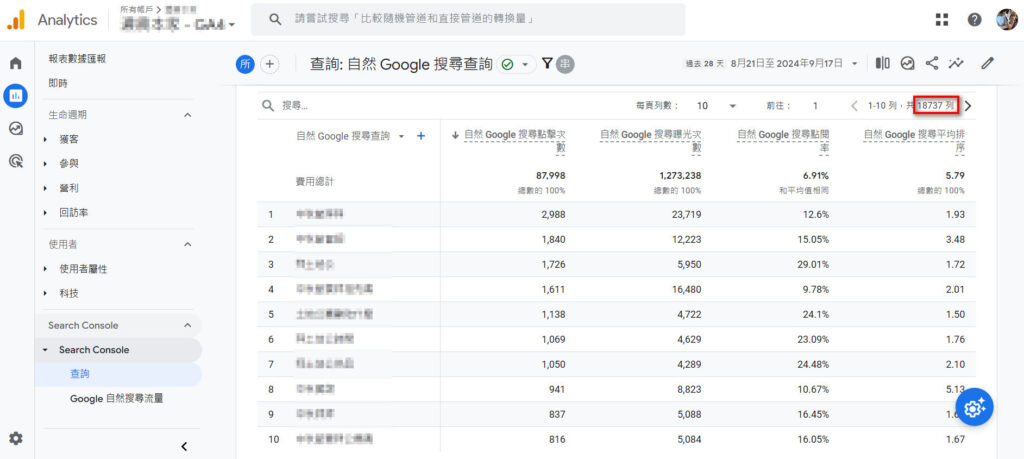
Task: Click the compare data icon
Action: point(883,63)
